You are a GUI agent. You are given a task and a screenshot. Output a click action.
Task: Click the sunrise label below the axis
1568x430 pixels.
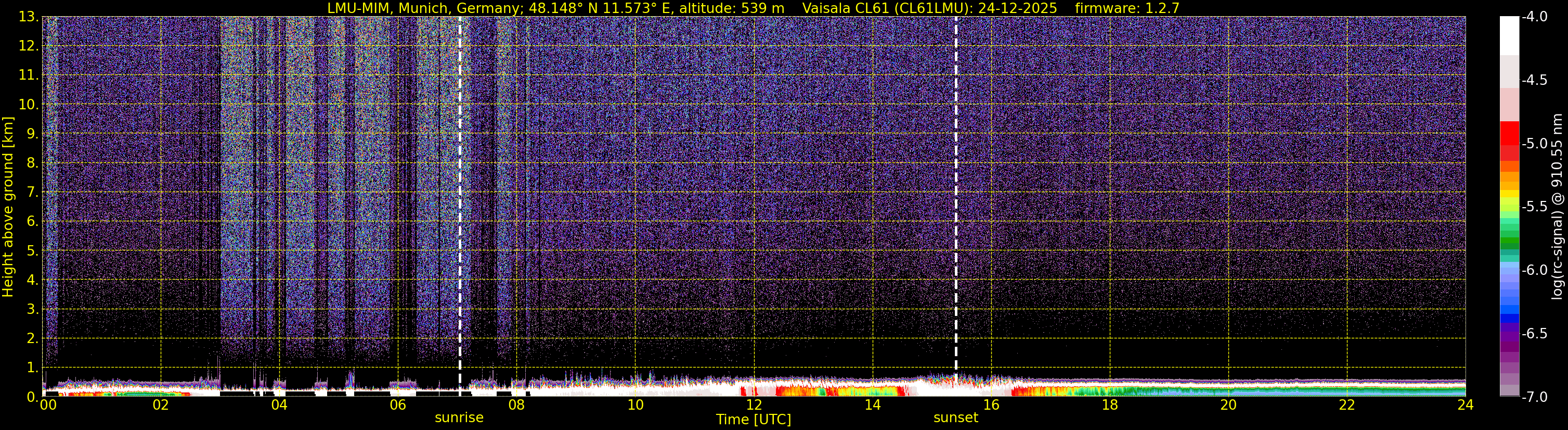click(459, 418)
